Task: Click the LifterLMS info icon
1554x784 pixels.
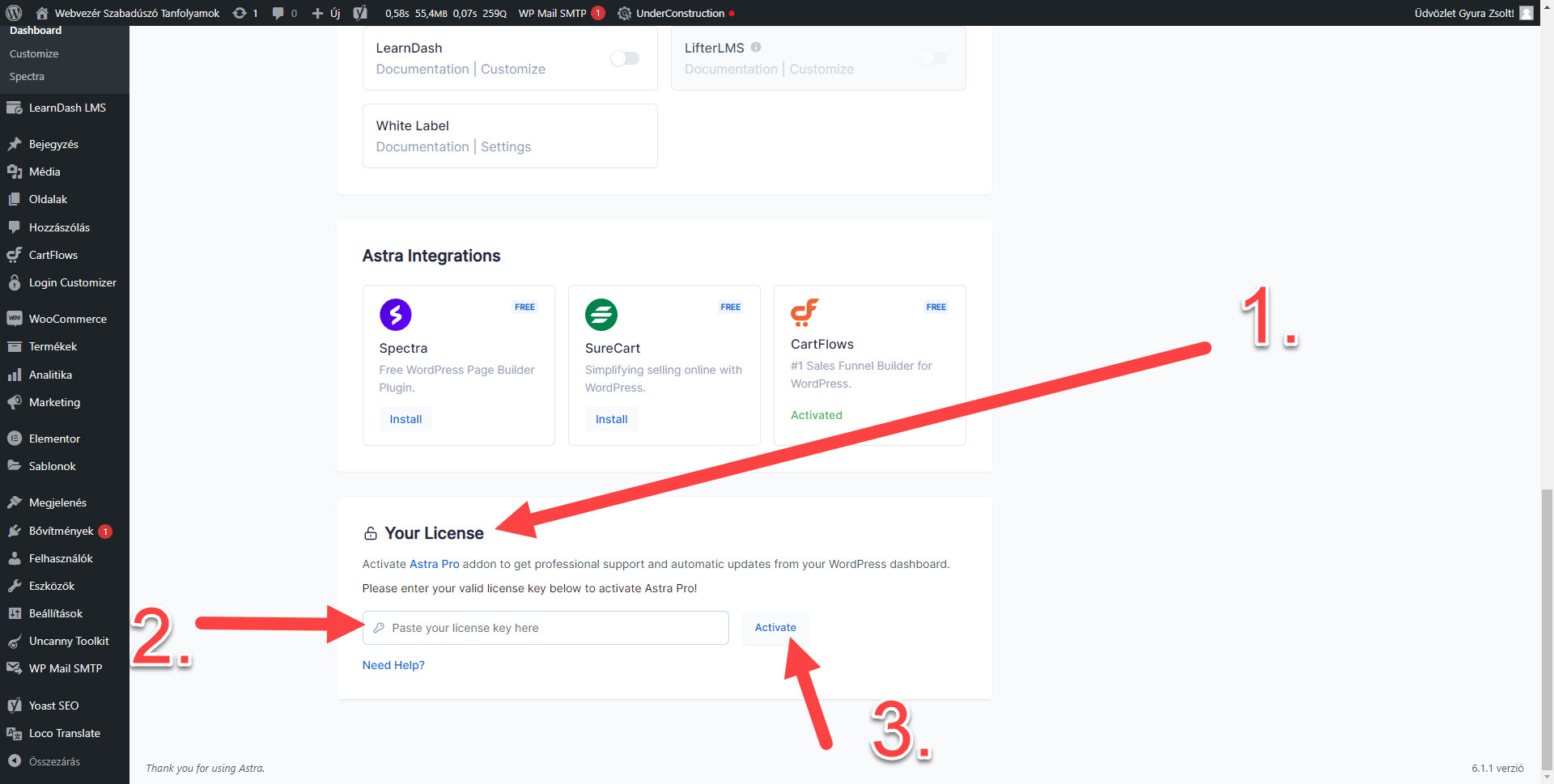Action: [755, 47]
